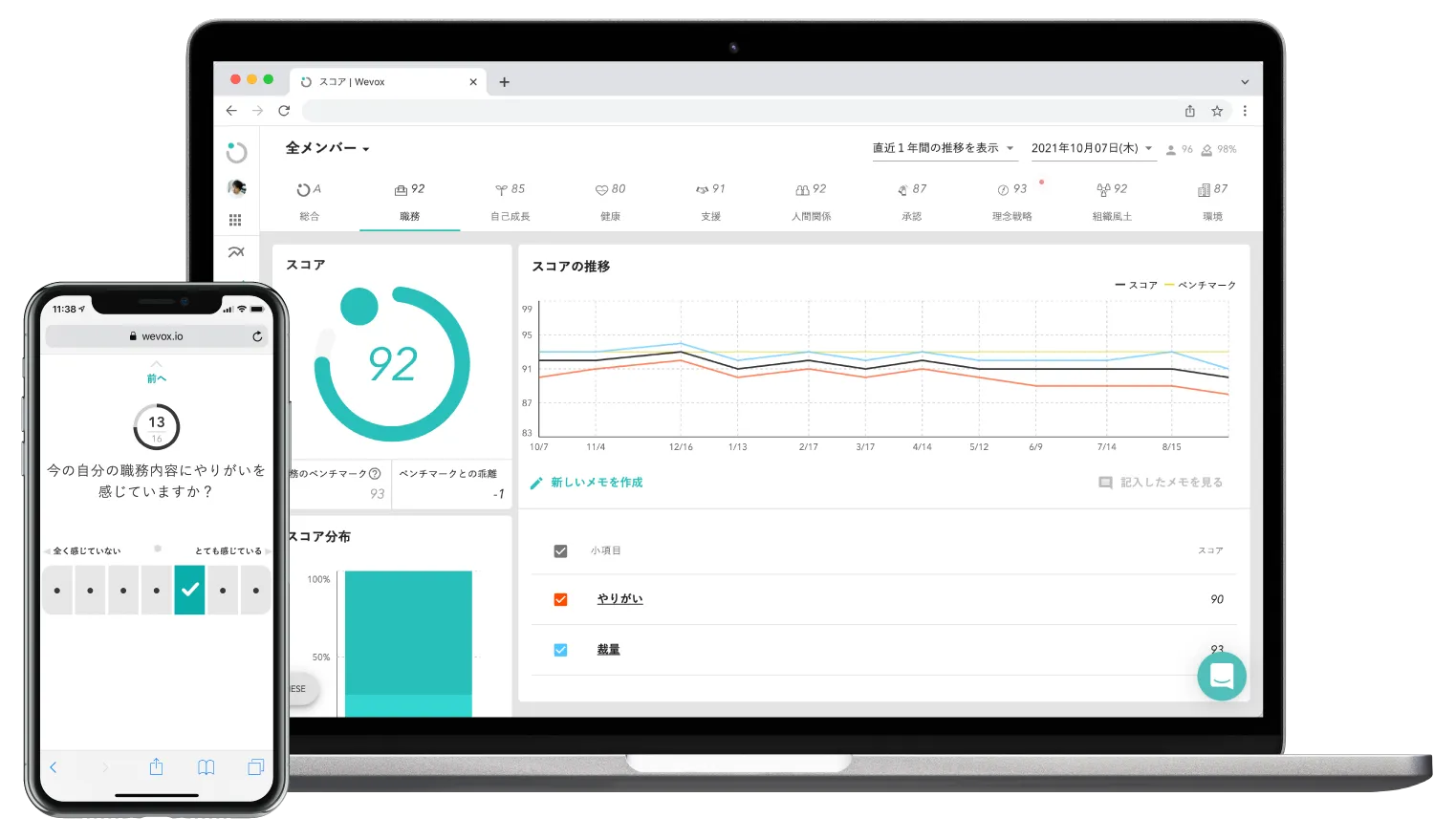Bookmark page with the star icon

1217,111
